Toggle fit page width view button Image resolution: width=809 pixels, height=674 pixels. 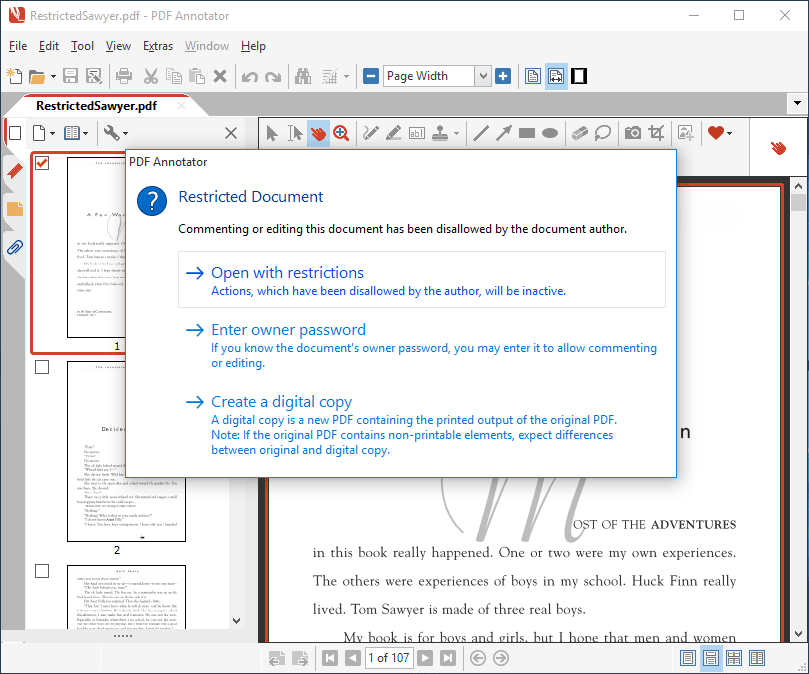(556, 76)
